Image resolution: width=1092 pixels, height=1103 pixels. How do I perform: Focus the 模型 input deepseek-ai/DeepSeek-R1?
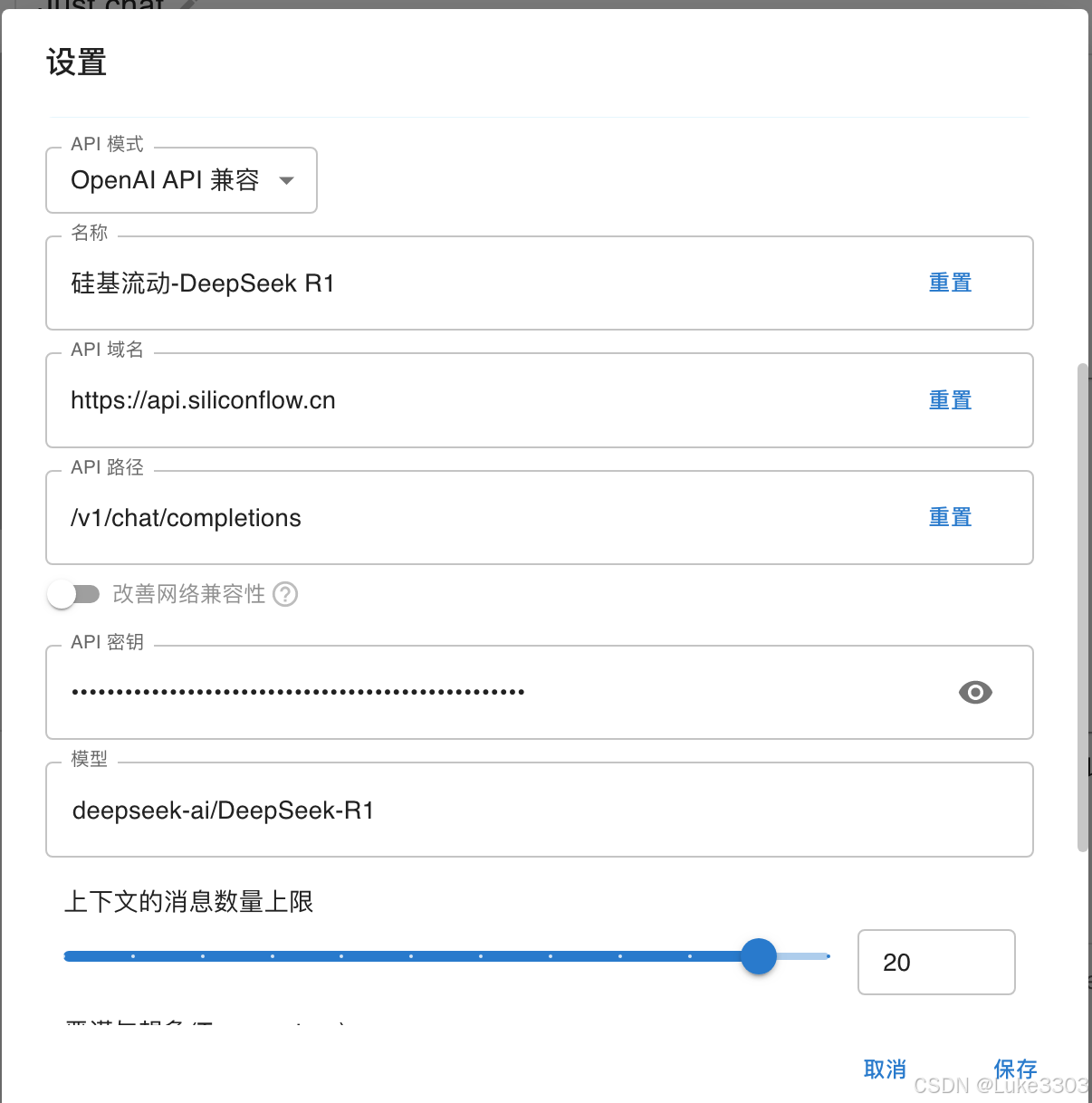[x=540, y=810]
